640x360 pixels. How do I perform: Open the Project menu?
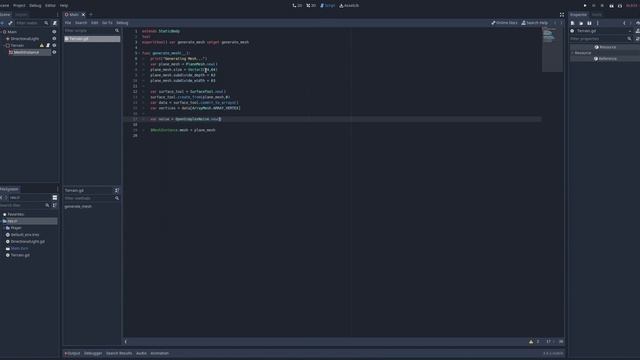(x=19, y=6)
